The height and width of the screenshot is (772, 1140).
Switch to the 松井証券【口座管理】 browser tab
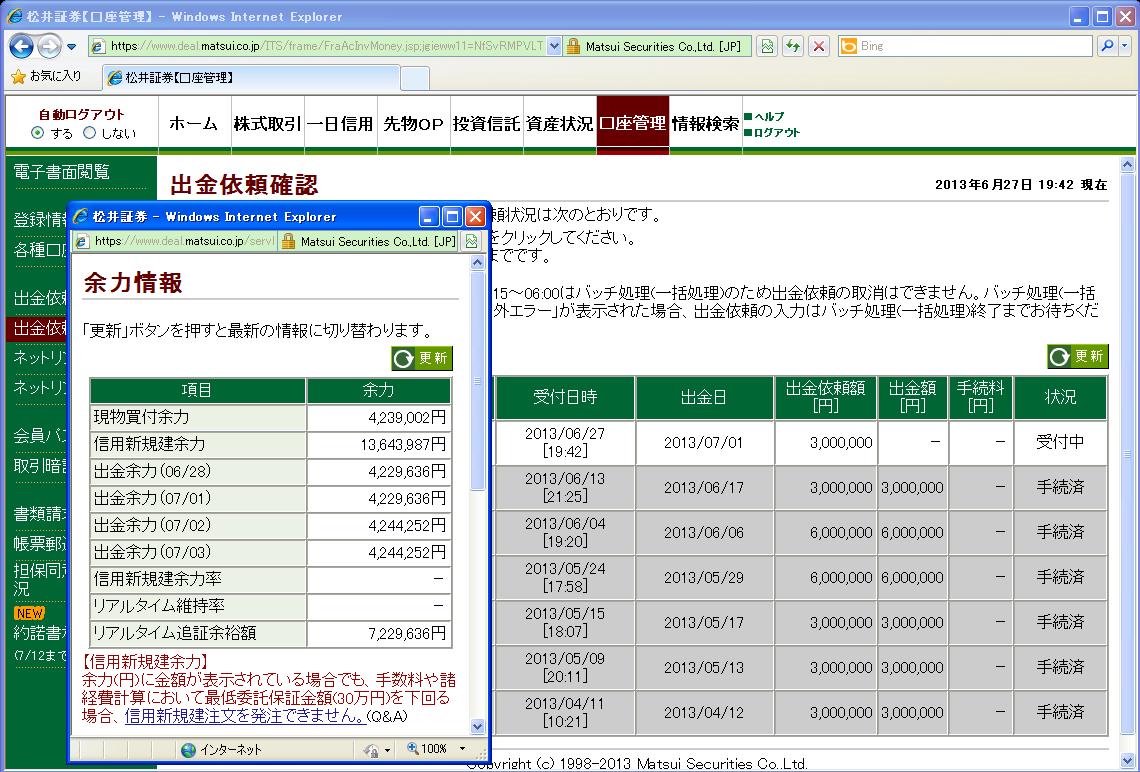coord(170,78)
